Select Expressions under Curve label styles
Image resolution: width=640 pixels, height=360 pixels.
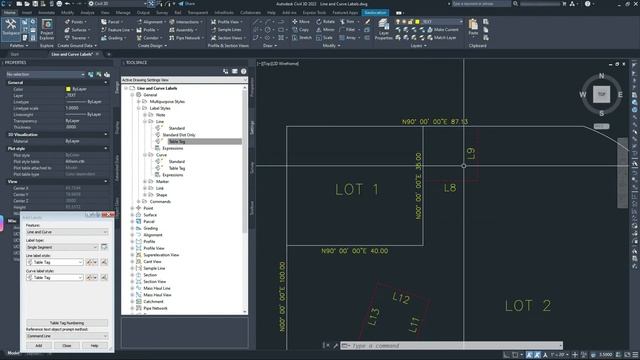click(173, 175)
